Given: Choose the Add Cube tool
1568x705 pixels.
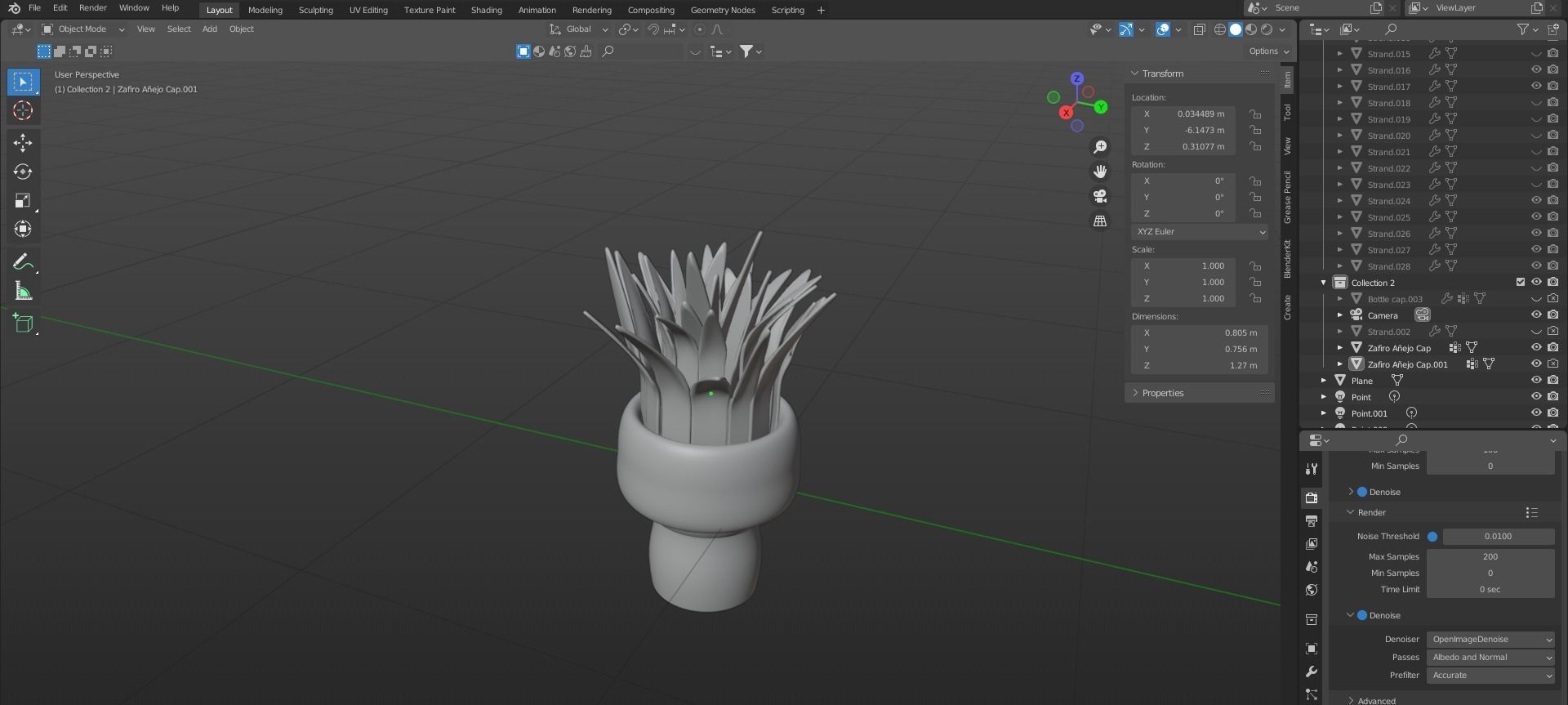Looking at the screenshot, I should pos(23,323).
